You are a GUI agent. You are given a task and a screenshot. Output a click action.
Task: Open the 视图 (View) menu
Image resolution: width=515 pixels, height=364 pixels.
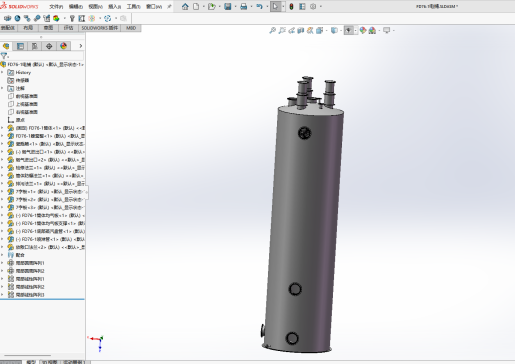pyautogui.click(x=95, y=6)
